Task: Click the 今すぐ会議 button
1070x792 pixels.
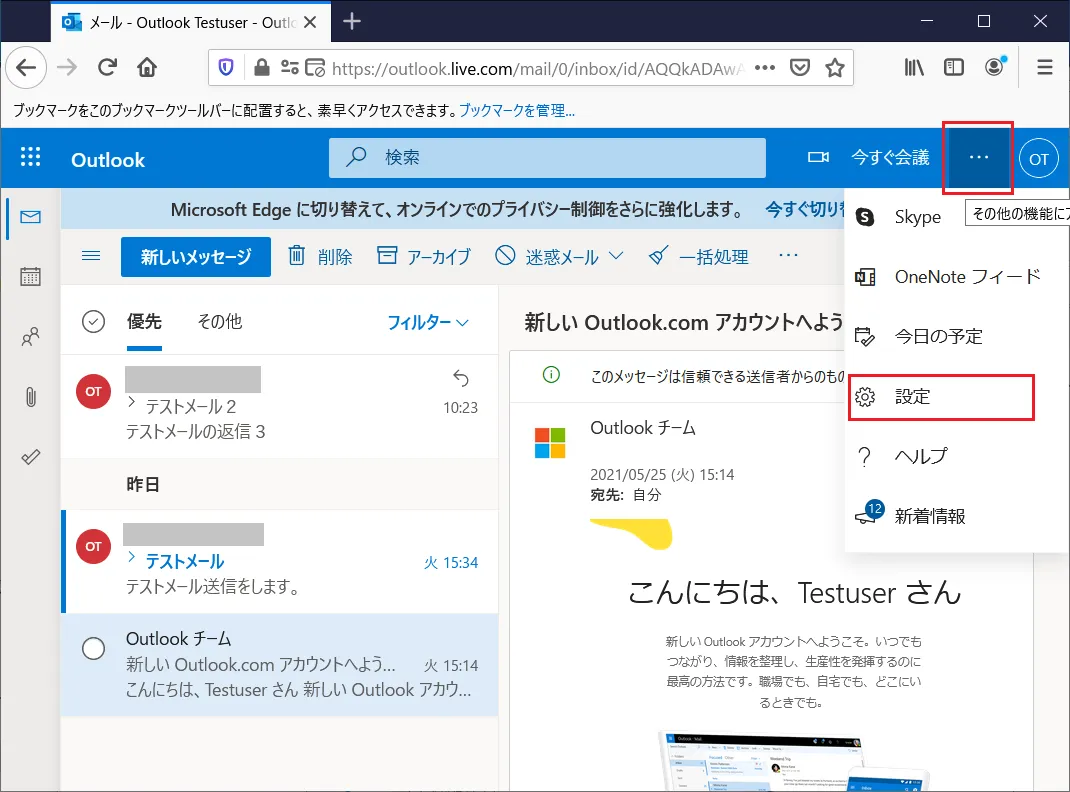Action: [890, 158]
